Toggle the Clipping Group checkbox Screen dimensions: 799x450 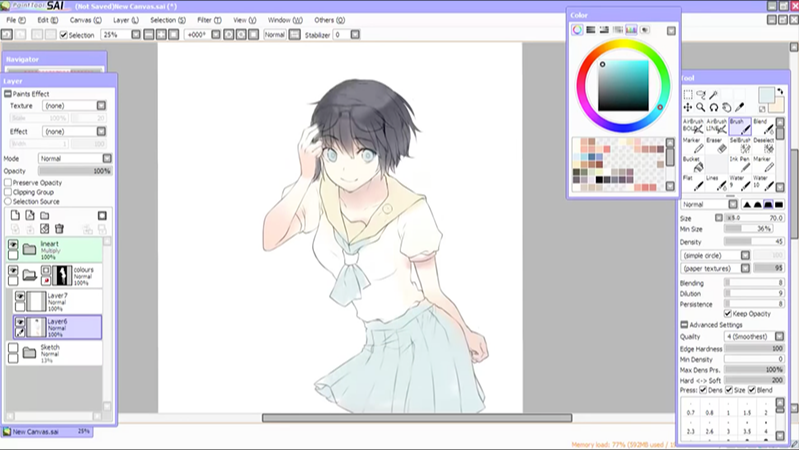pos(8,192)
